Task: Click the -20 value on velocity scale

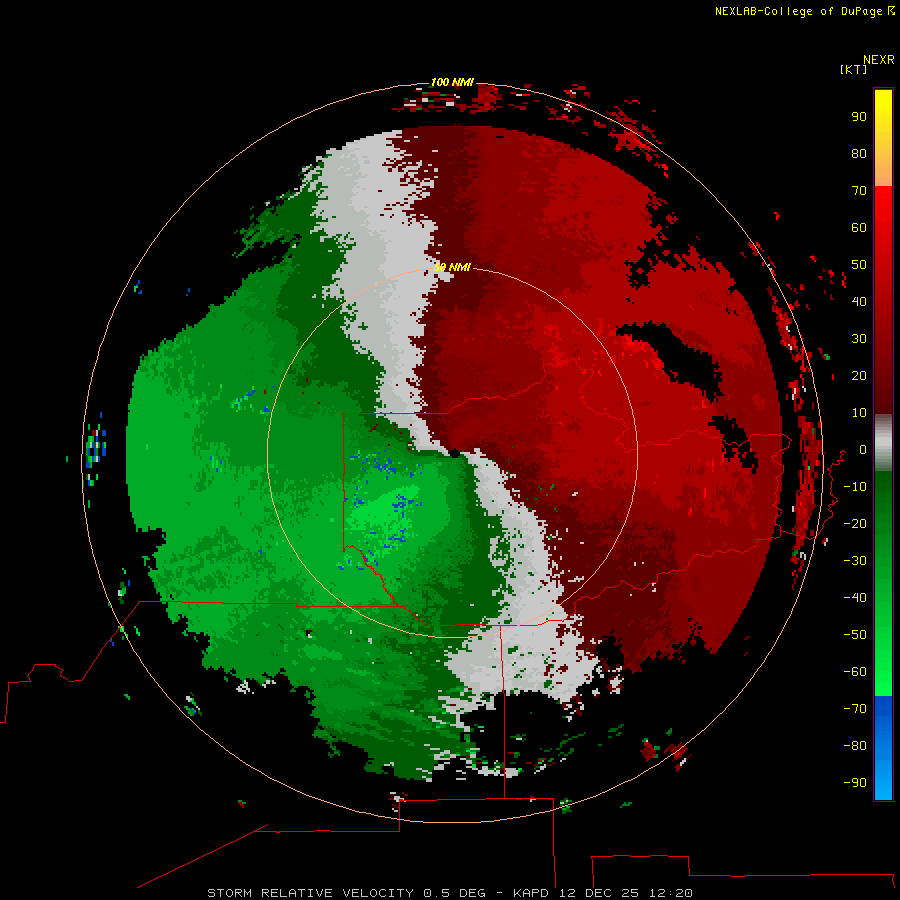Action: tap(855, 523)
